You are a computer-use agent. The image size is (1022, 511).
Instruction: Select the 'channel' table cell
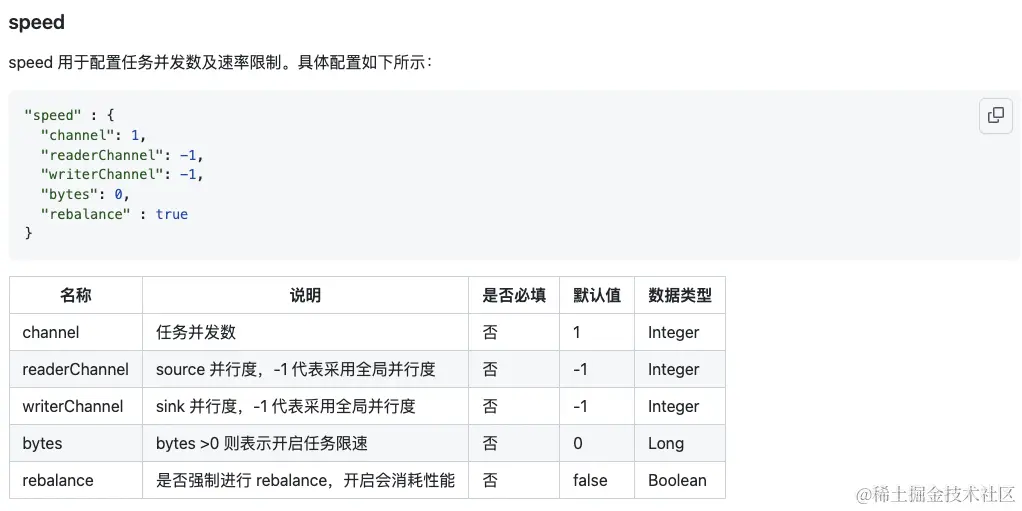click(x=76, y=332)
